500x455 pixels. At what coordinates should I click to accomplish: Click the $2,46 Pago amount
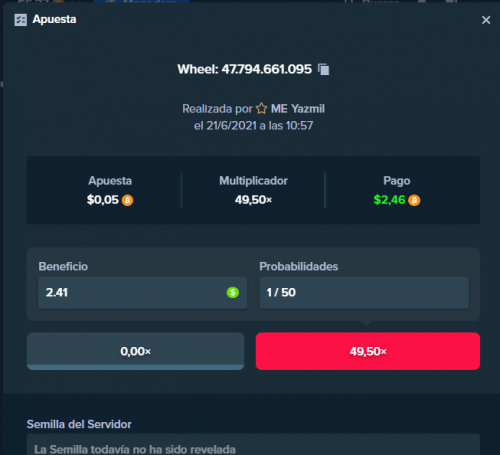point(389,200)
